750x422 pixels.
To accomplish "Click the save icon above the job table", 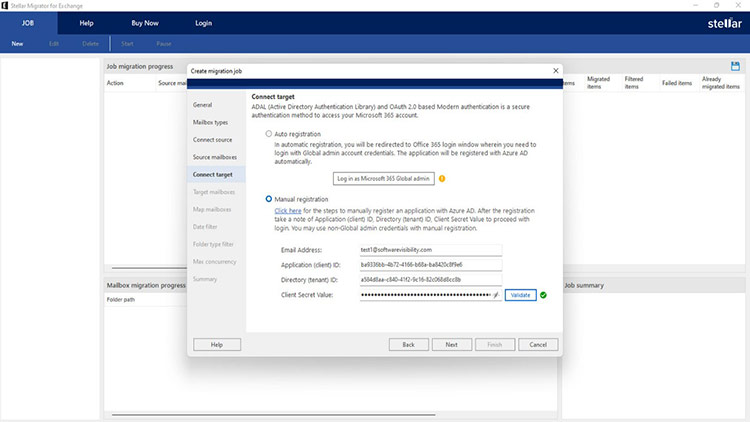I will tap(735, 66).
